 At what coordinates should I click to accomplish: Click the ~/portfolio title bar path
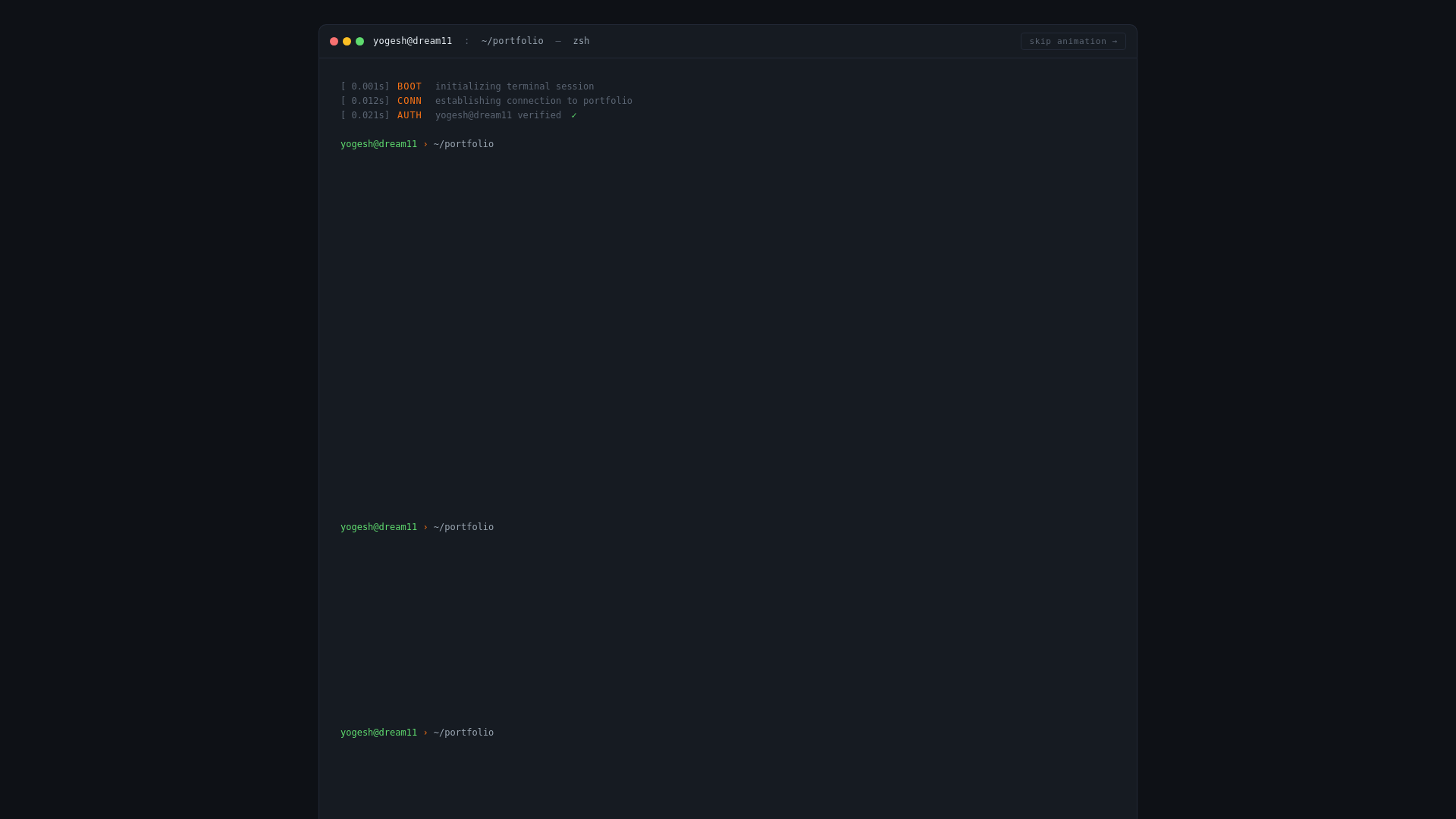click(x=513, y=41)
